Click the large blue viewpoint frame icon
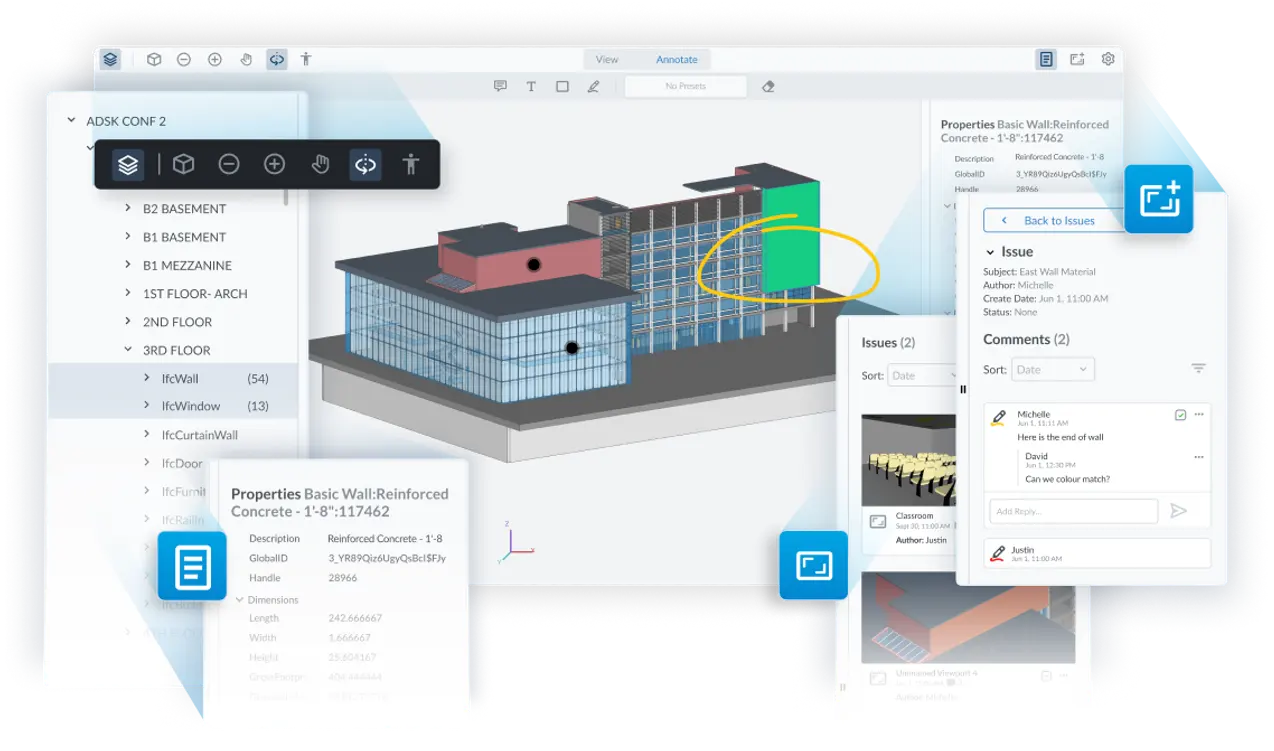Viewport: 1274px width, 751px height. (814, 565)
